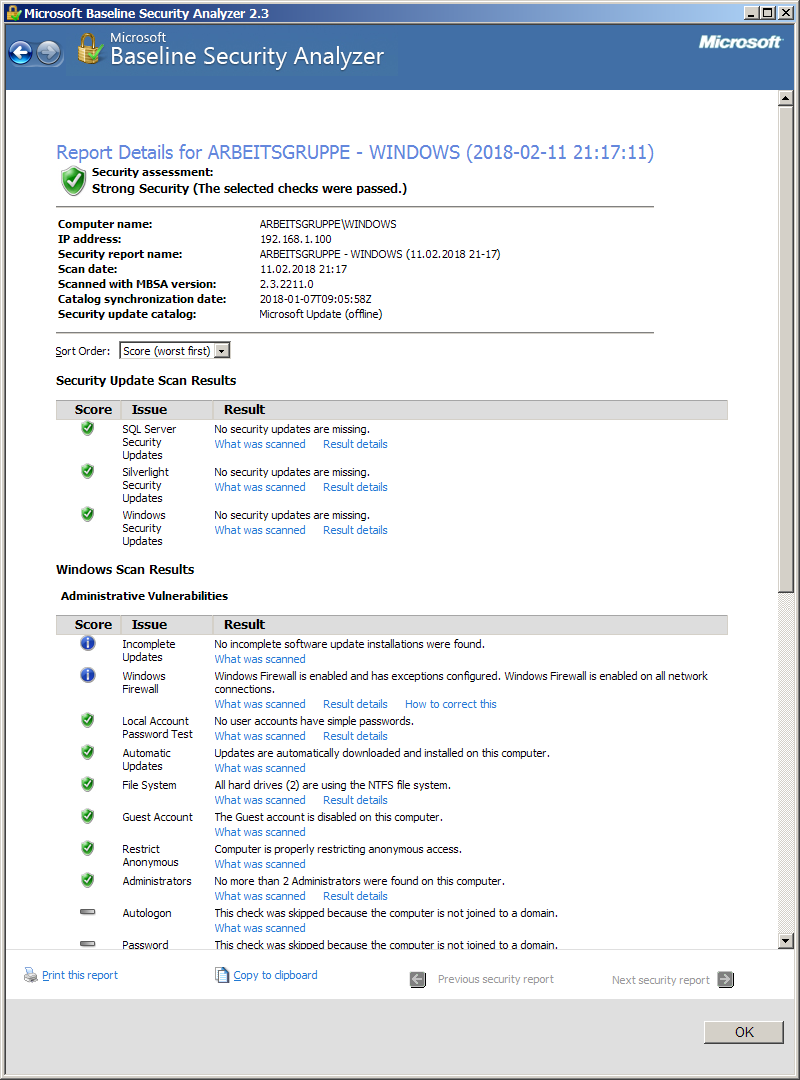Click the Result column header in Administrative Vulnerabilities
The width and height of the screenshot is (800, 1080).
coord(244,625)
